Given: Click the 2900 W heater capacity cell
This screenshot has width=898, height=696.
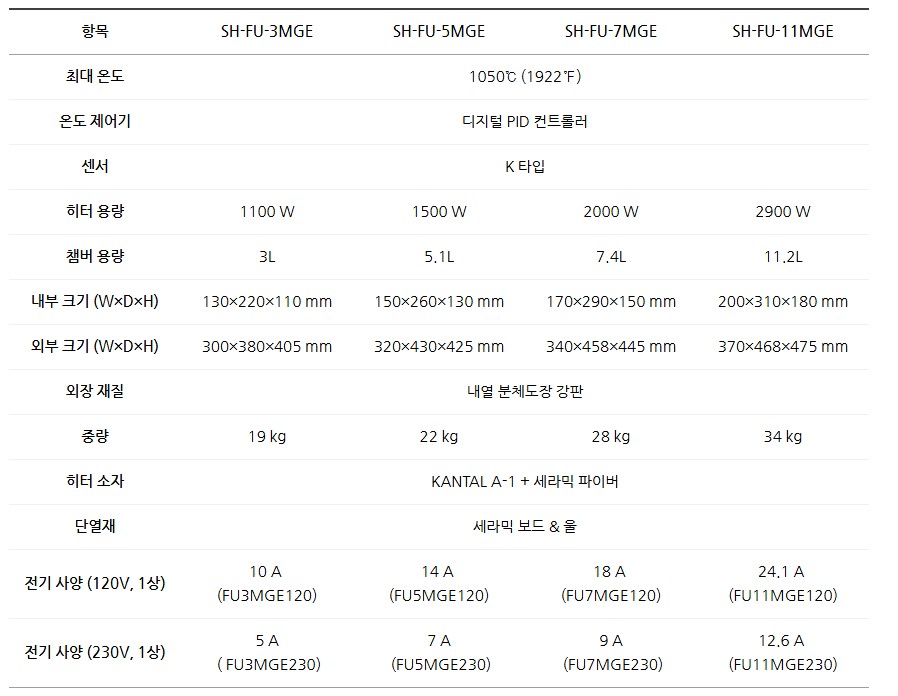Looking at the screenshot, I should tap(782, 211).
